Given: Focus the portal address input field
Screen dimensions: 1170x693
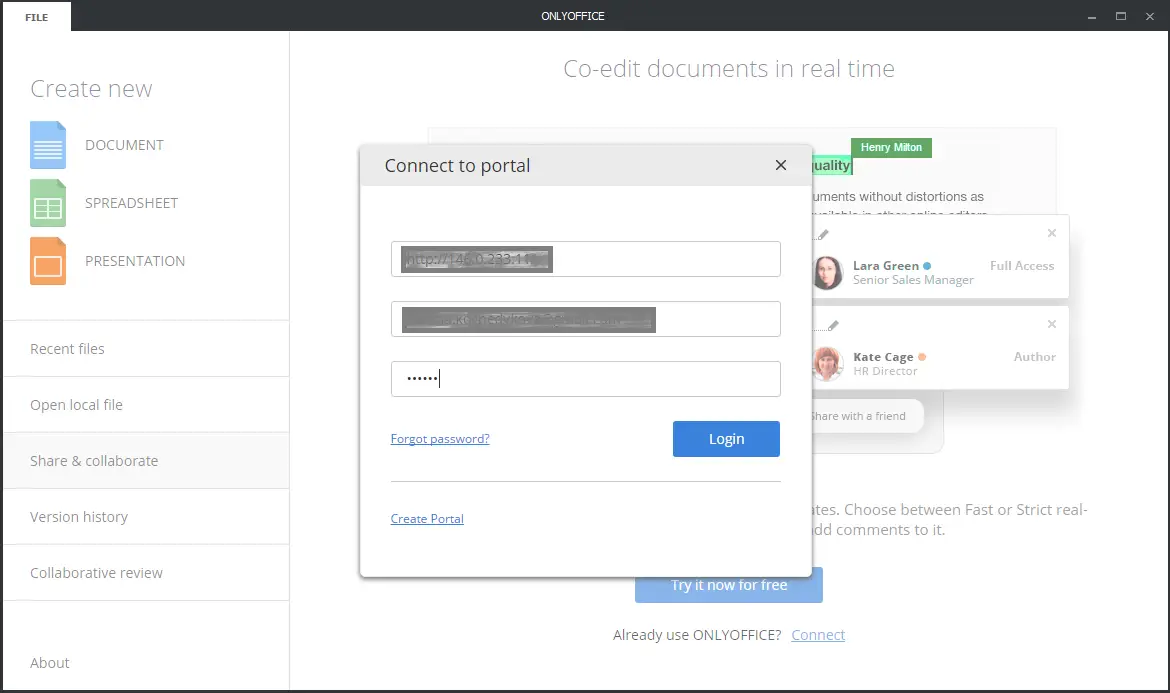Looking at the screenshot, I should [x=586, y=259].
